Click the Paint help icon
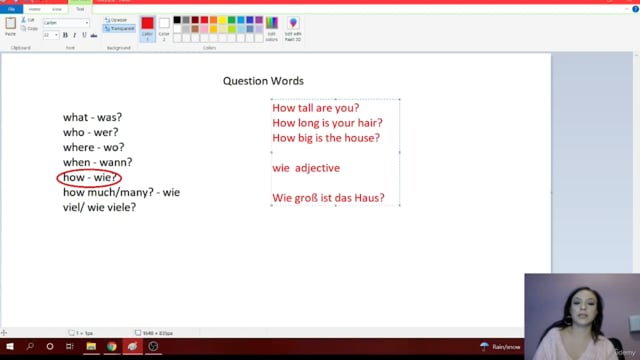Screen dimensions: 640x360 [x=636, y=9]
